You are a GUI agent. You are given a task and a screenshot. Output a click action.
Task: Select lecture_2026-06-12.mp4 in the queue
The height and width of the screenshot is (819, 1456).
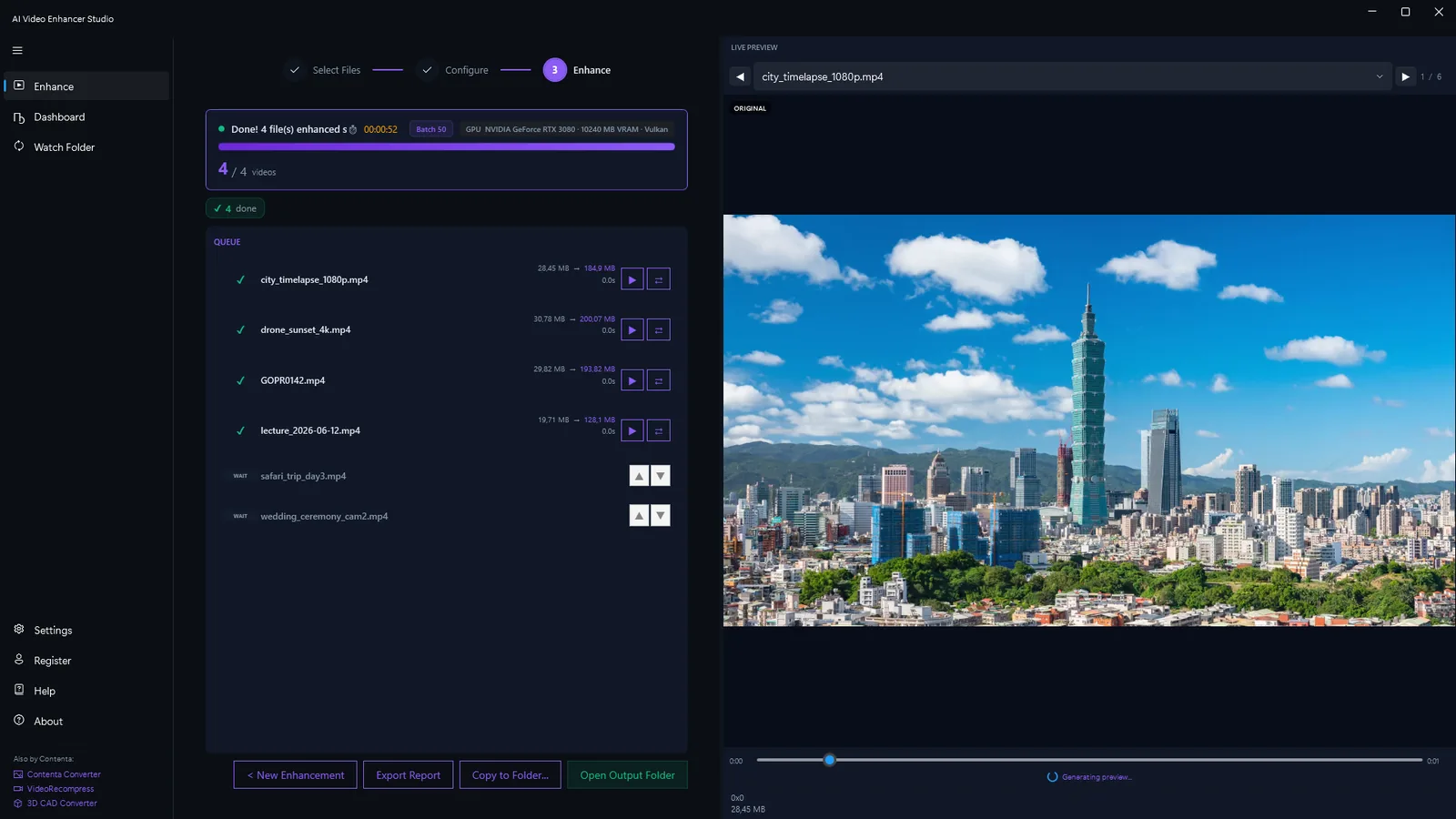tap(446, 430)
